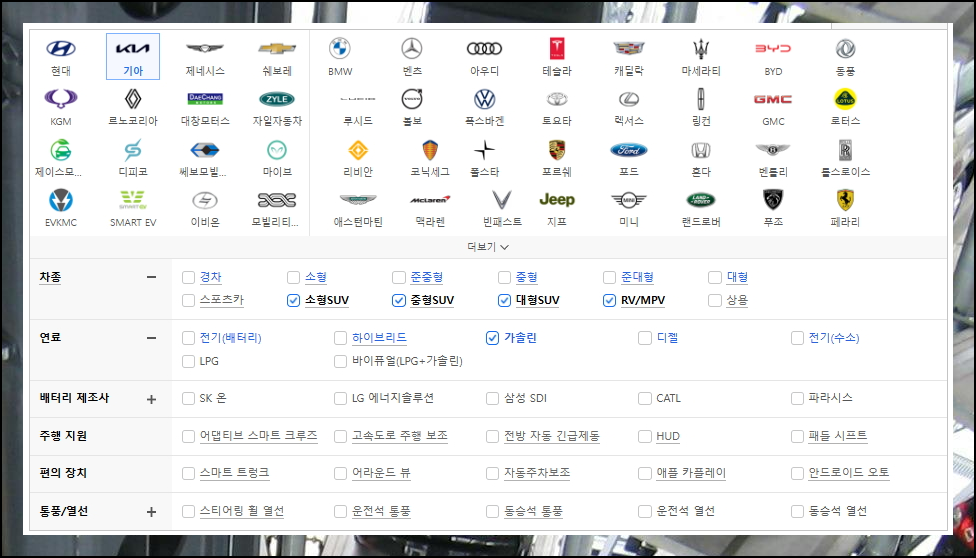Select the BMW brand logo
Screen dimensions: 976x558
click(x=340, y=49)
